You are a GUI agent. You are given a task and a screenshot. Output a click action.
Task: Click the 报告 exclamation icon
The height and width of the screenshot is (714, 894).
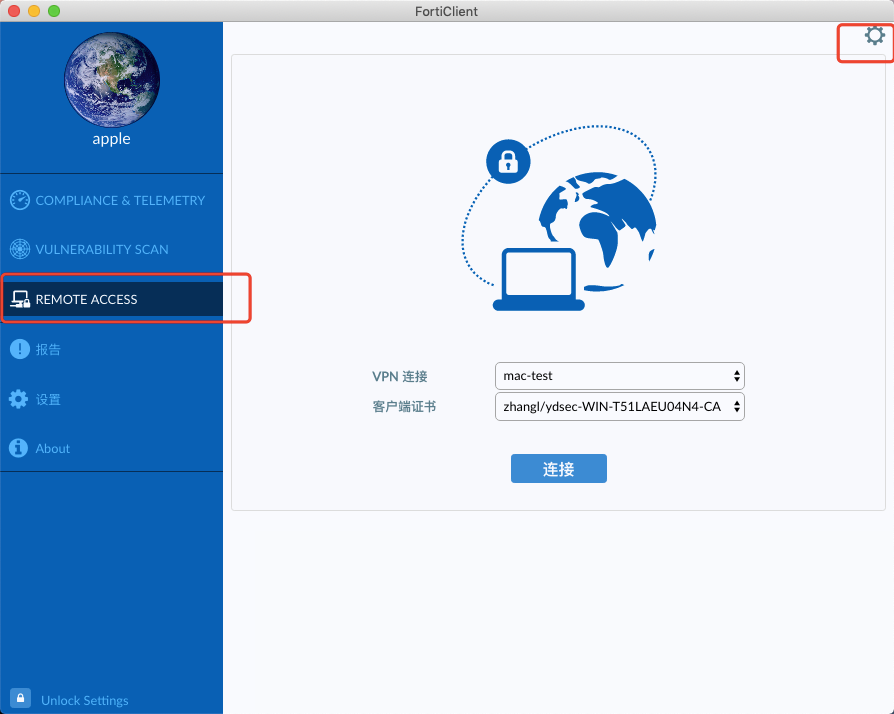(20, 349)
